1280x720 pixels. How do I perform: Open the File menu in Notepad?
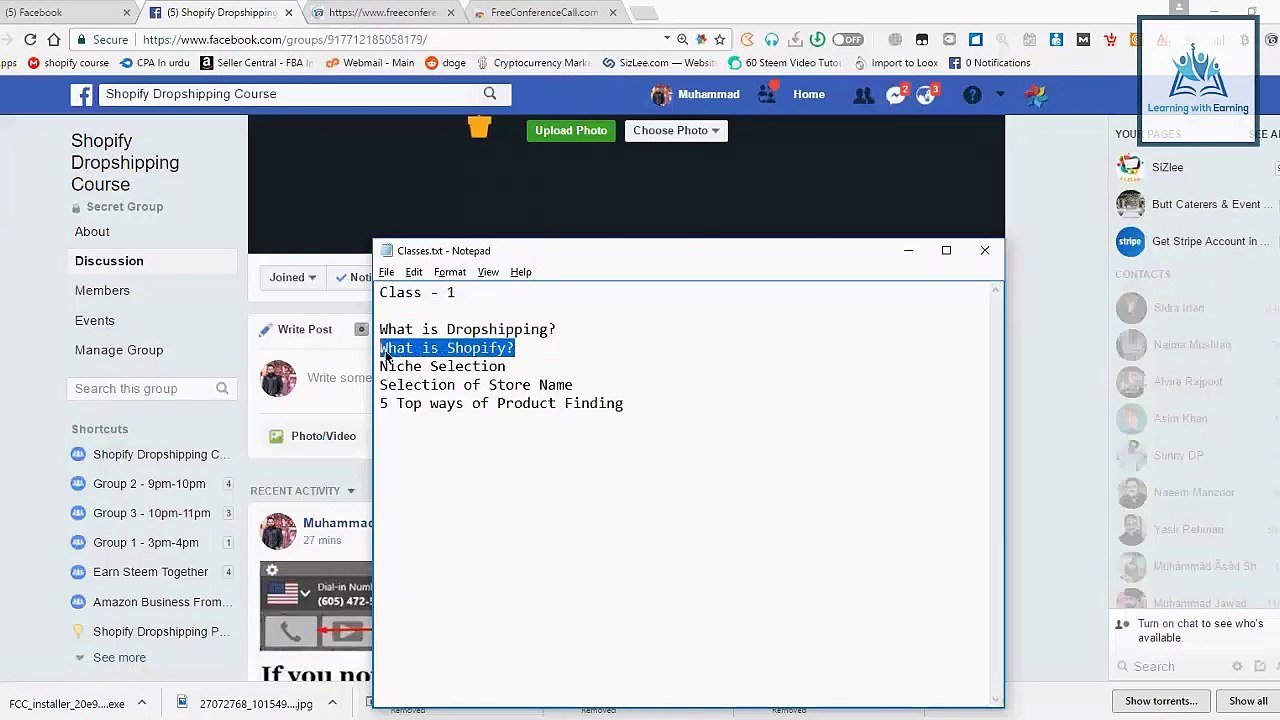[x=386, y=272]
